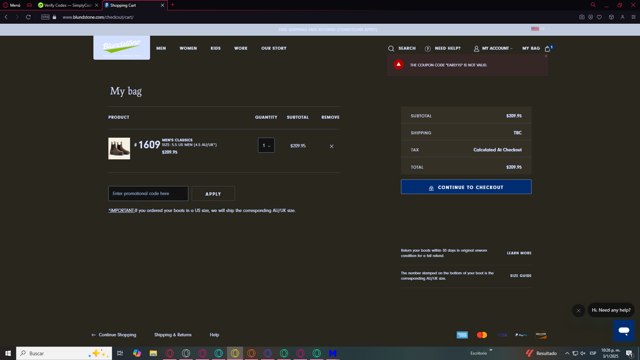Click the promotional code input field
The width and height of the screenshot is (640, 360).
click(x=148, y=193)
